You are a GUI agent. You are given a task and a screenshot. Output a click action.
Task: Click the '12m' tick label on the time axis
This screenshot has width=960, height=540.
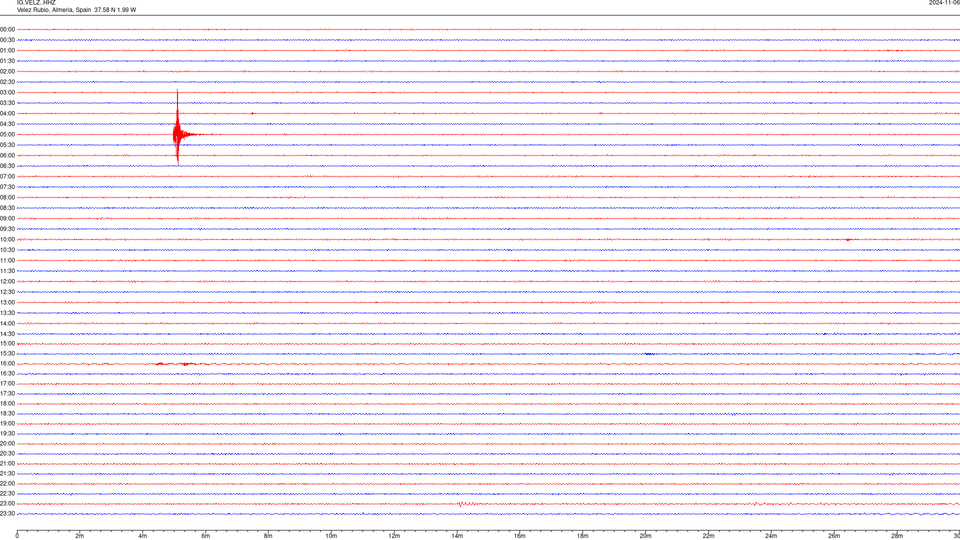[394, 536]
